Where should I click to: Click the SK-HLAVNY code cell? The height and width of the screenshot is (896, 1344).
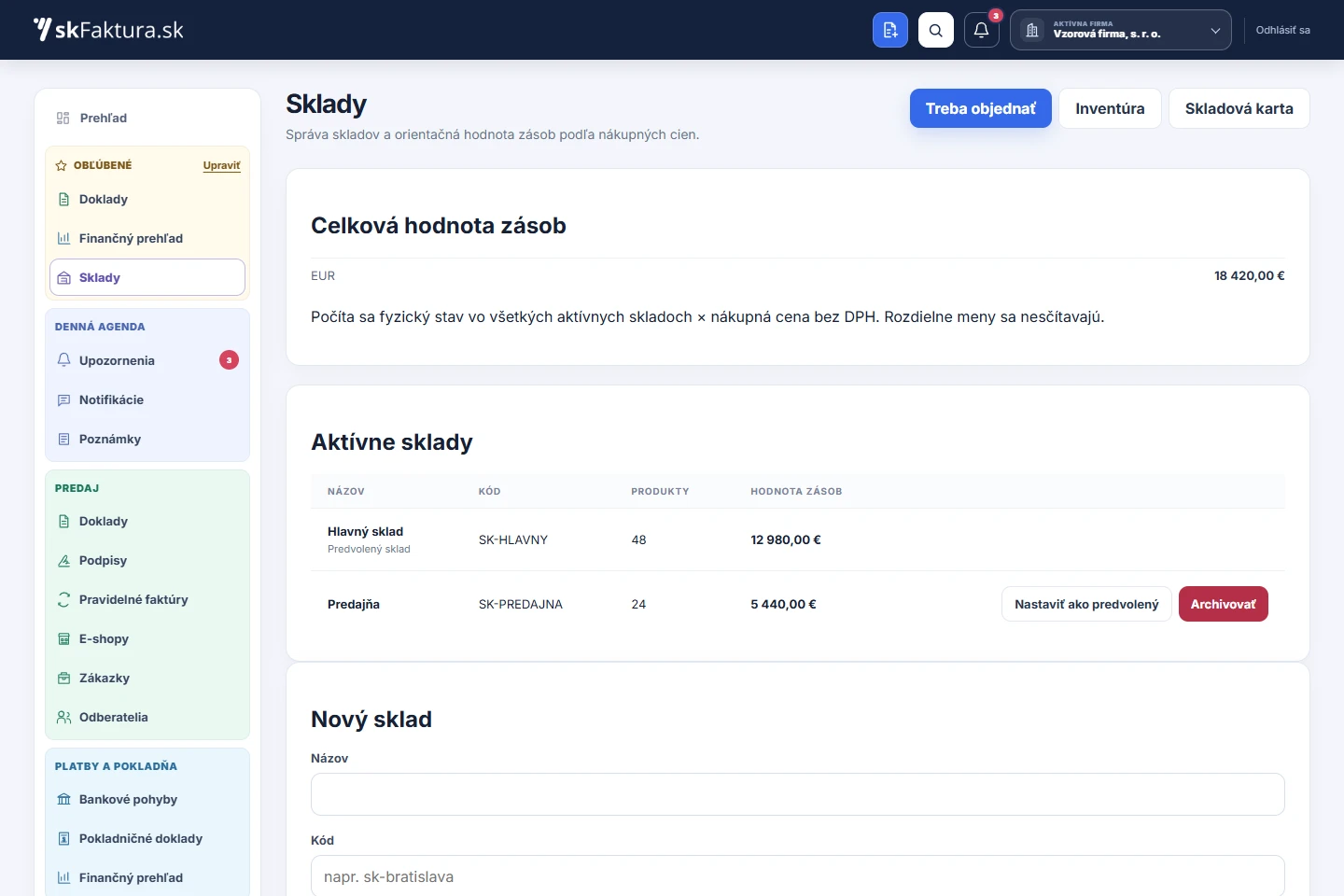click(513, 539)
